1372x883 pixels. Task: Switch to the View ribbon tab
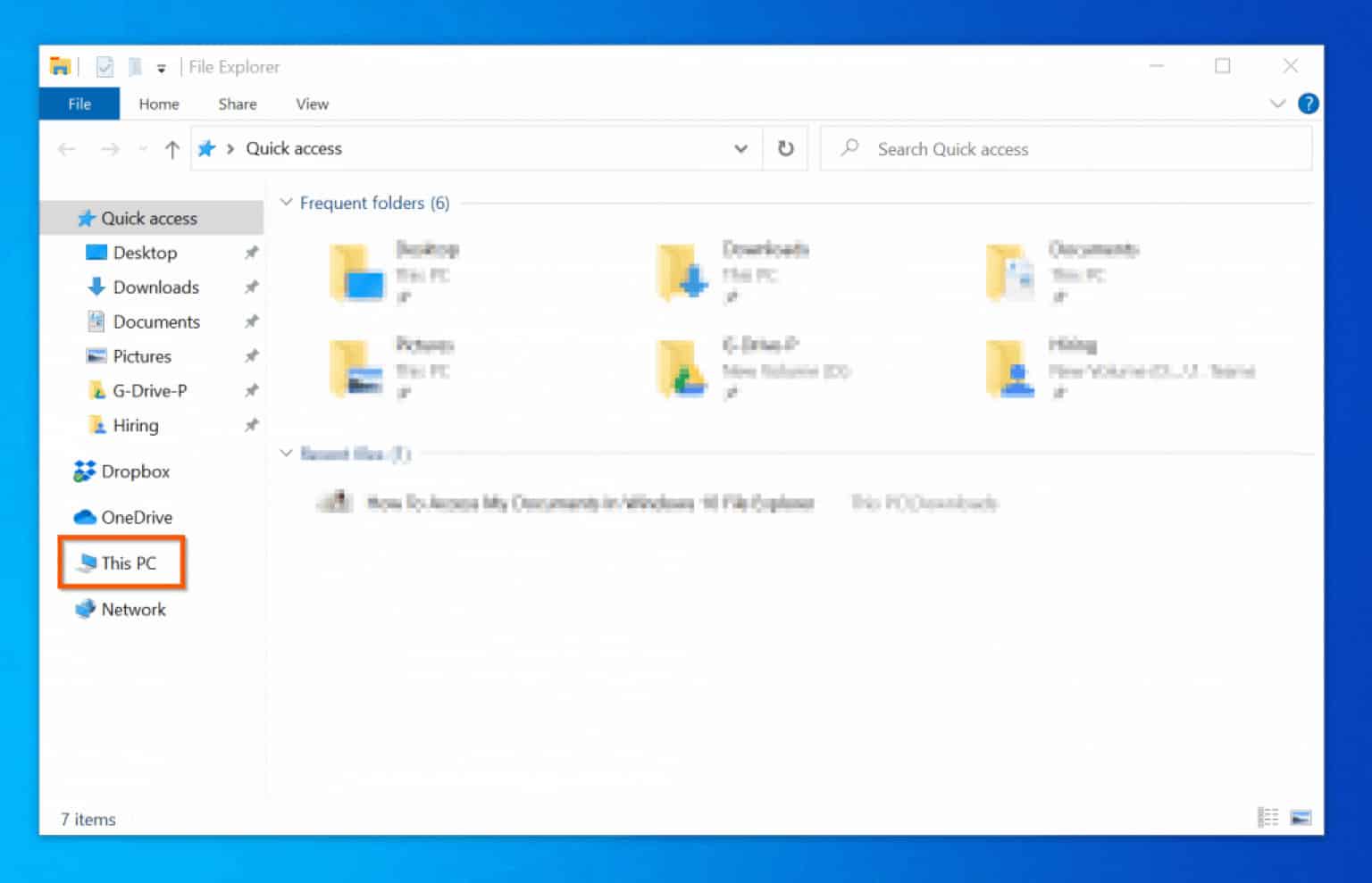click(311, 104)
